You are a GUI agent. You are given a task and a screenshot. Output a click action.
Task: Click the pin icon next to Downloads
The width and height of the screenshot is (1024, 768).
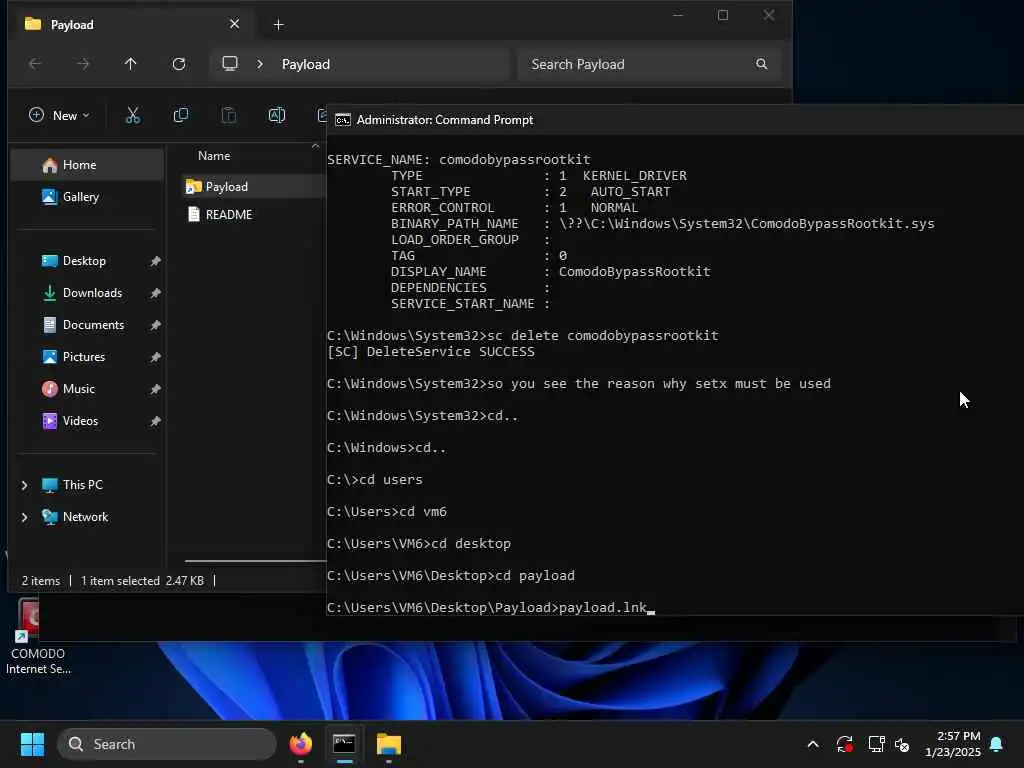tap(155, 293)
